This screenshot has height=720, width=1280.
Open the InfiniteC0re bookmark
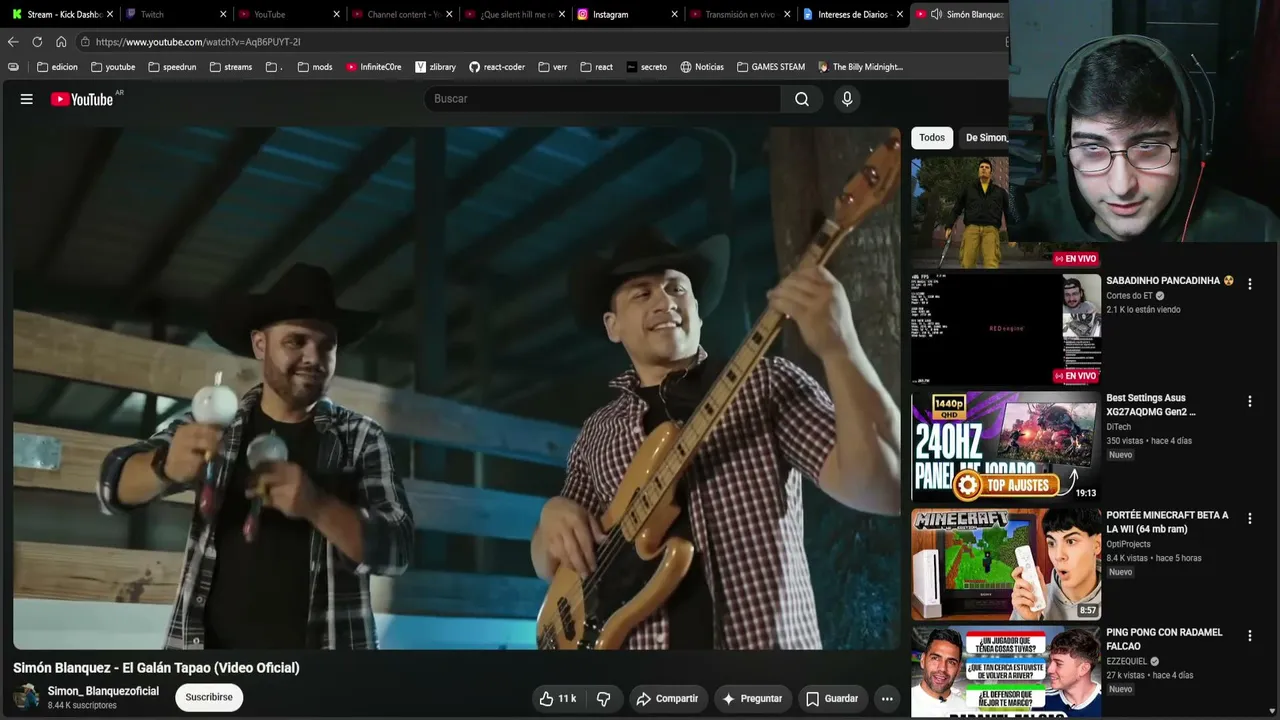[x=374, y=67]
